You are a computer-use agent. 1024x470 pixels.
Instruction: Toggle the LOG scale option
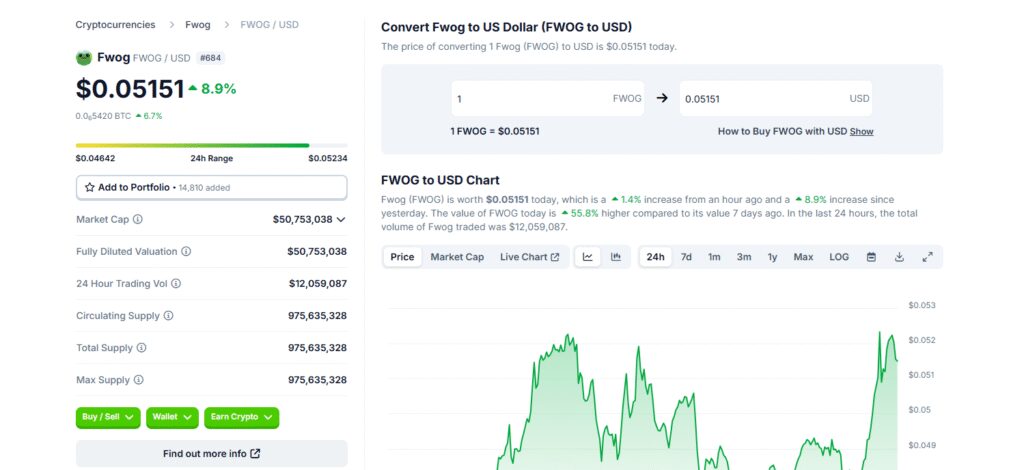(x=839, y=257)
